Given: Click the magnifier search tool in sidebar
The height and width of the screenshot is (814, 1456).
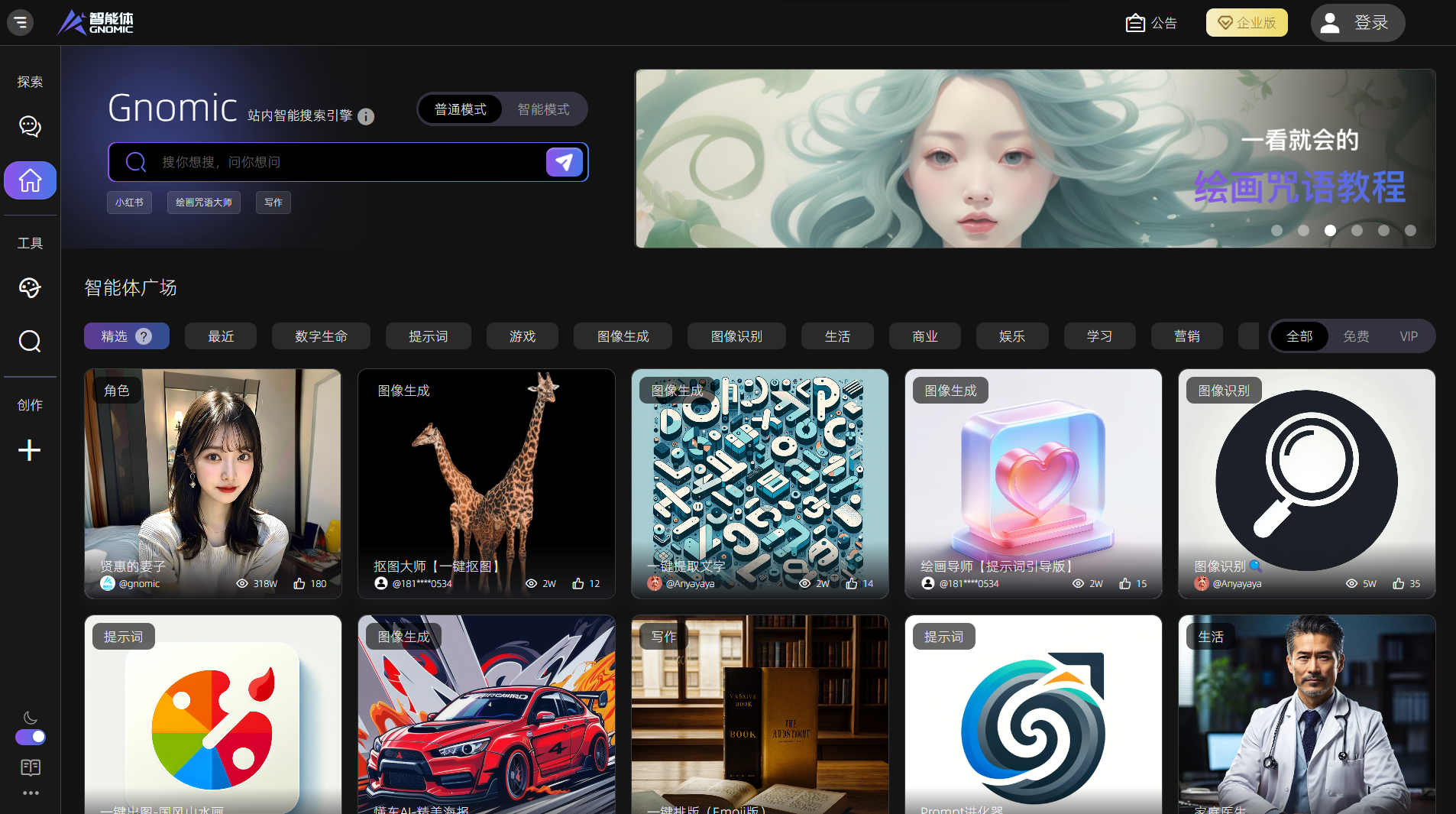Looking at the screenshot, I should pyautogui.click(x=30, y=341).
